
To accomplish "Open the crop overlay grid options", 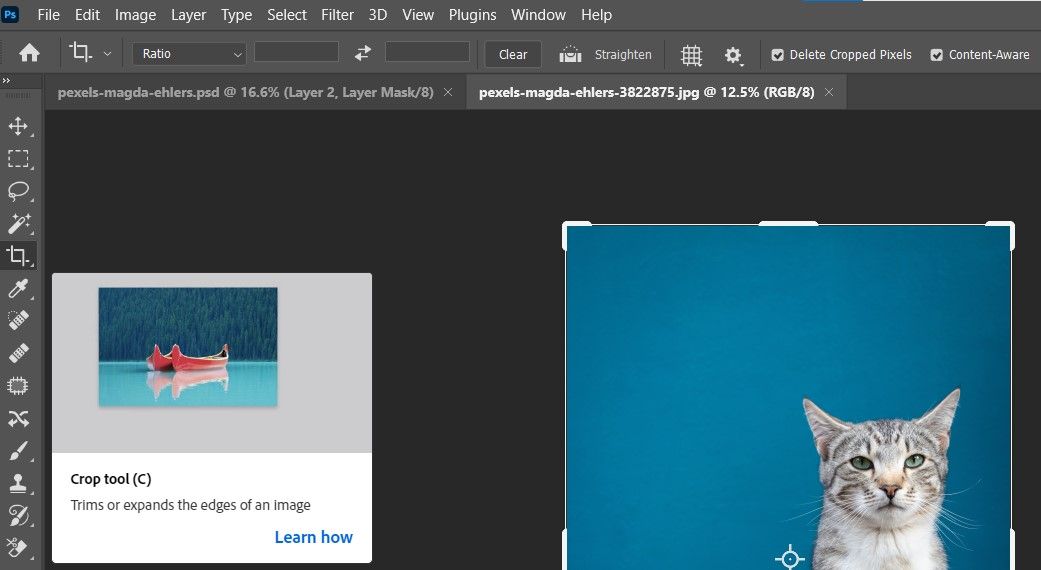I will tap(691, 55).
